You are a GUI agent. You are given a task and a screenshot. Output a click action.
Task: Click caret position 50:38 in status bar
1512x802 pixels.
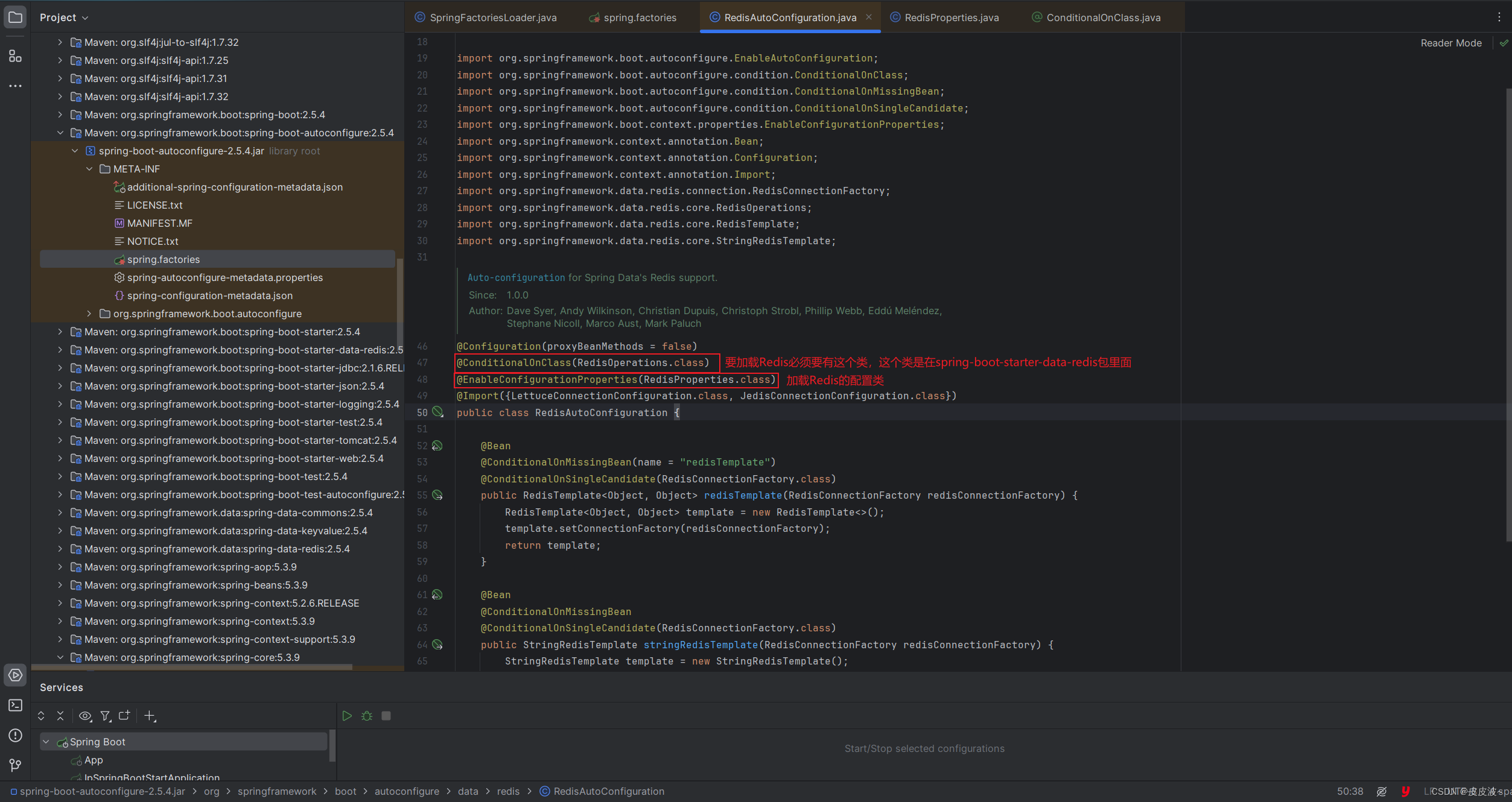[x=1350, y=791]
